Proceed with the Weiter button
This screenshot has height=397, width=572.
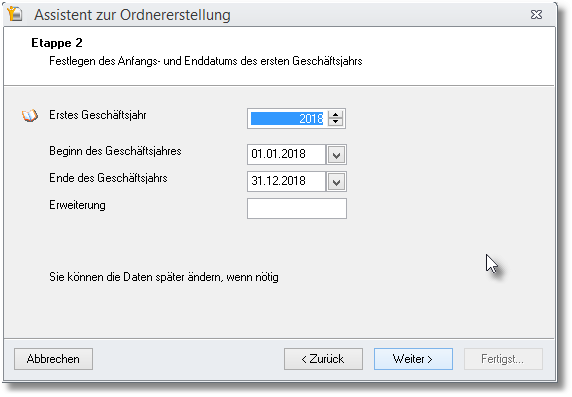413,359
